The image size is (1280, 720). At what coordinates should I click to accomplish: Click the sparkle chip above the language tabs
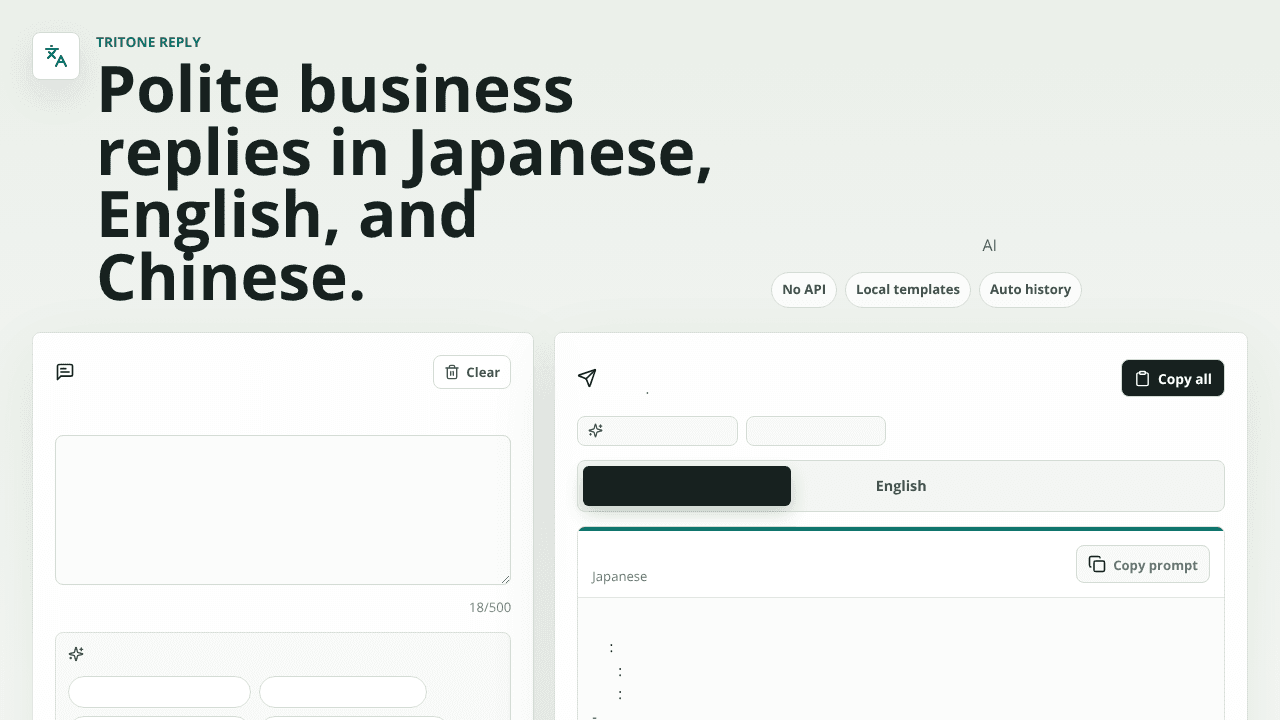click(657, 431)
